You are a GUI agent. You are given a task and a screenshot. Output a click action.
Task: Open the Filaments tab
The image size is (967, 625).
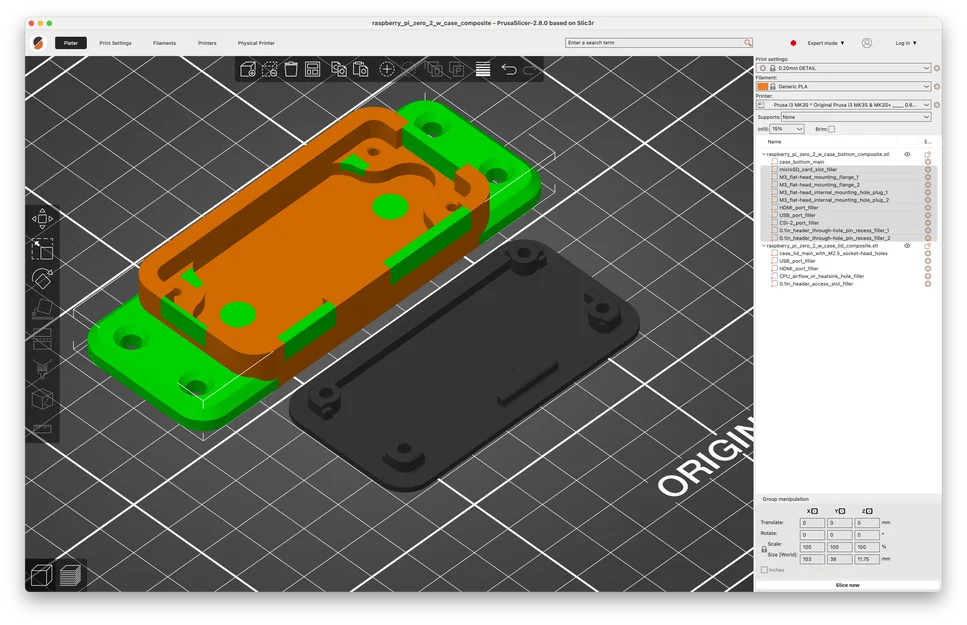(165, 43)
